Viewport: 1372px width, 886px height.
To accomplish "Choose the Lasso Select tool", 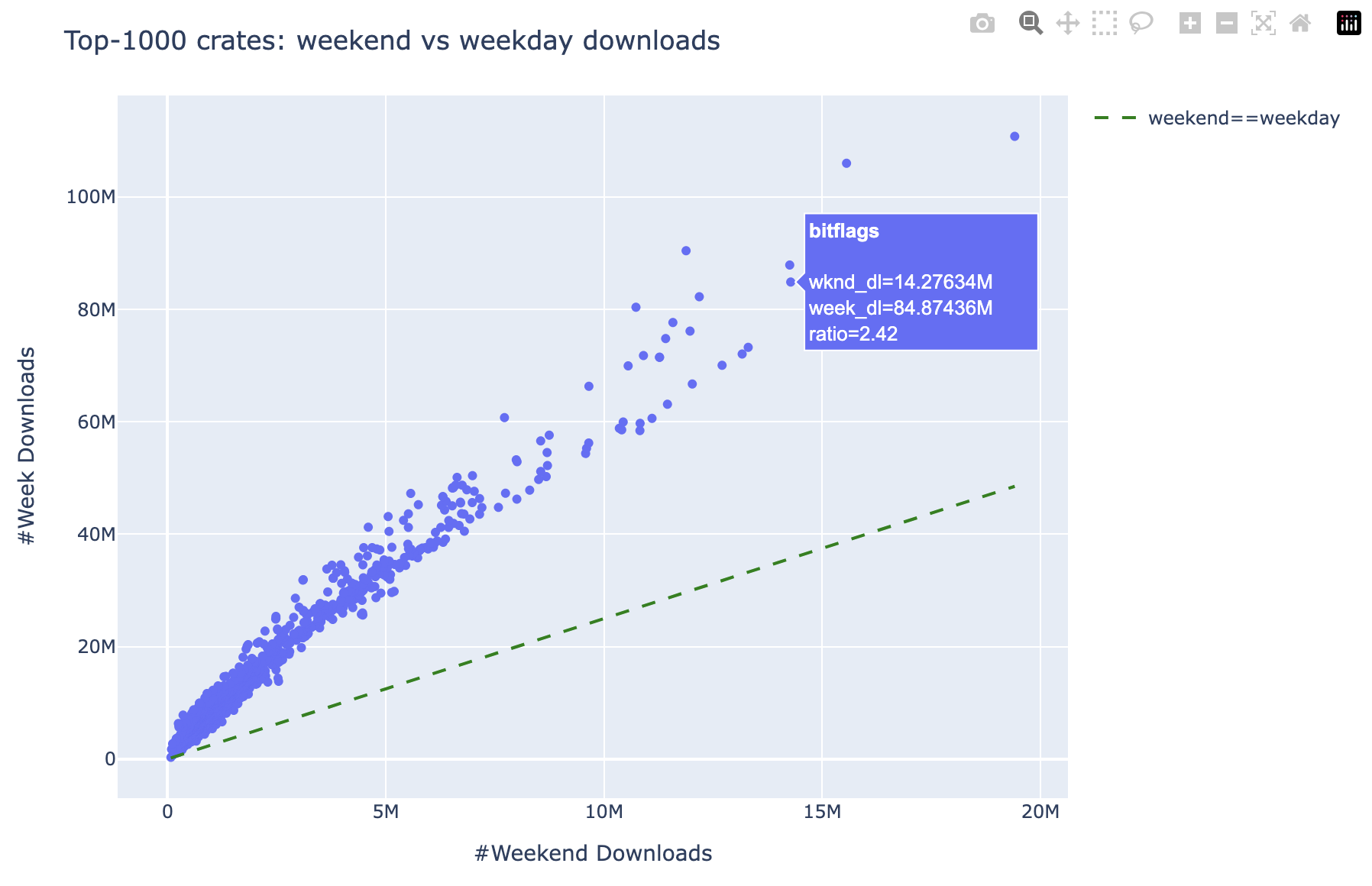I will coord(1141,24).
